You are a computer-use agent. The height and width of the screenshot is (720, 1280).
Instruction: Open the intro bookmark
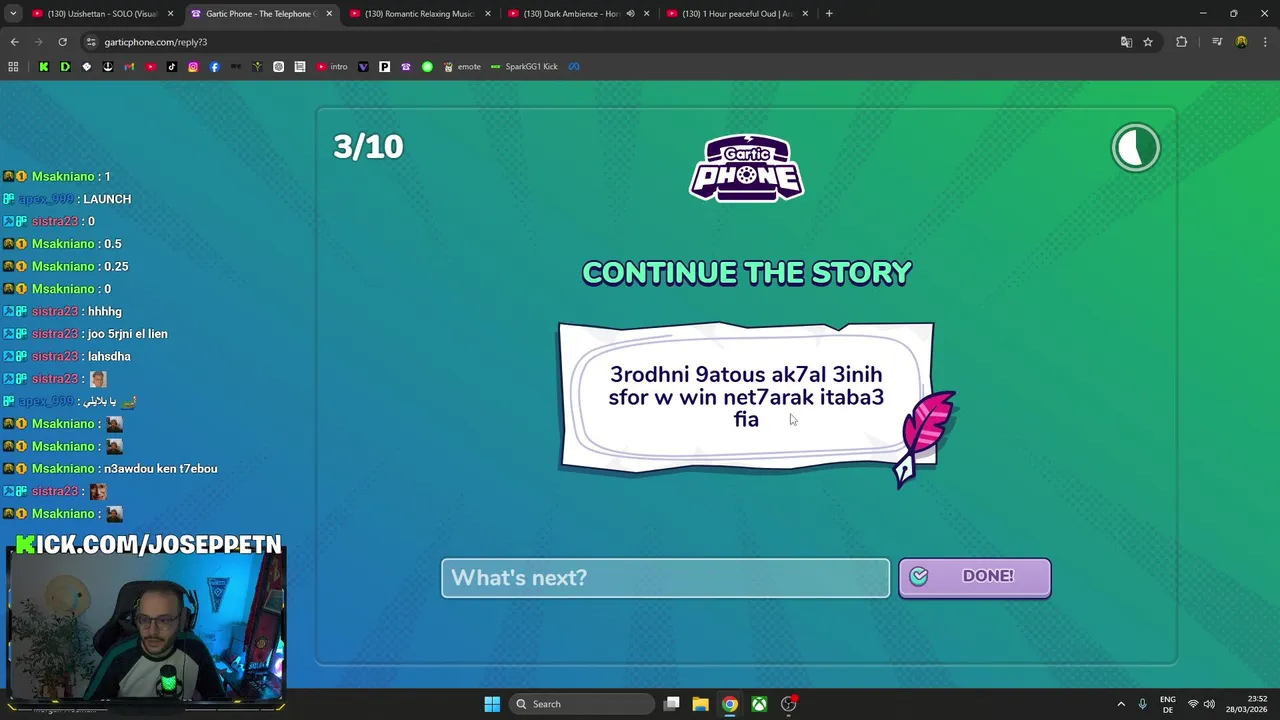click(332, 67)
